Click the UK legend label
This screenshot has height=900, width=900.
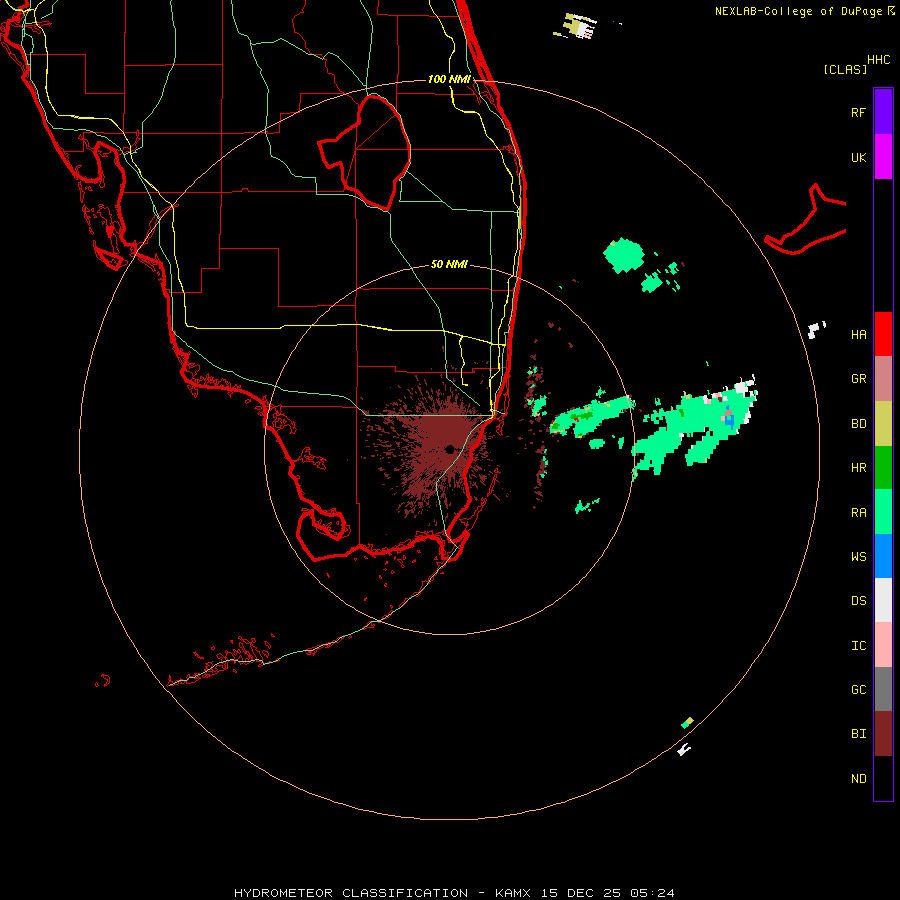click(858, 157)
